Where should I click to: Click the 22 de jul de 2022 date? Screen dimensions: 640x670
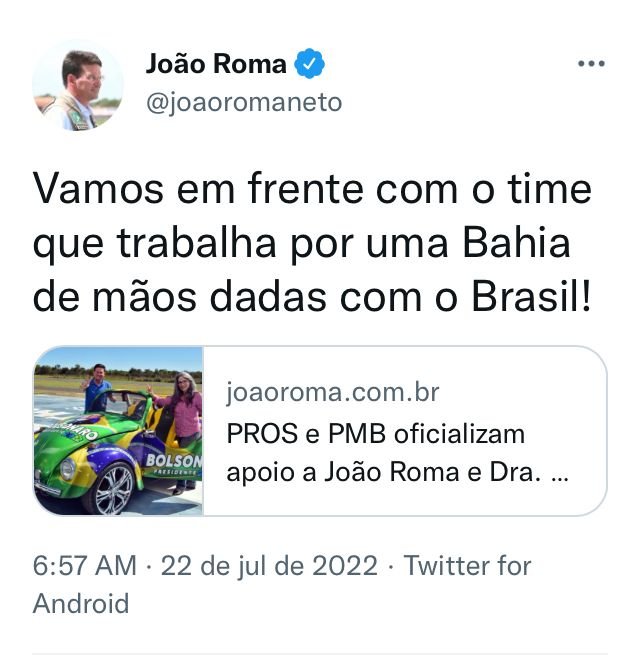[269, 566]
